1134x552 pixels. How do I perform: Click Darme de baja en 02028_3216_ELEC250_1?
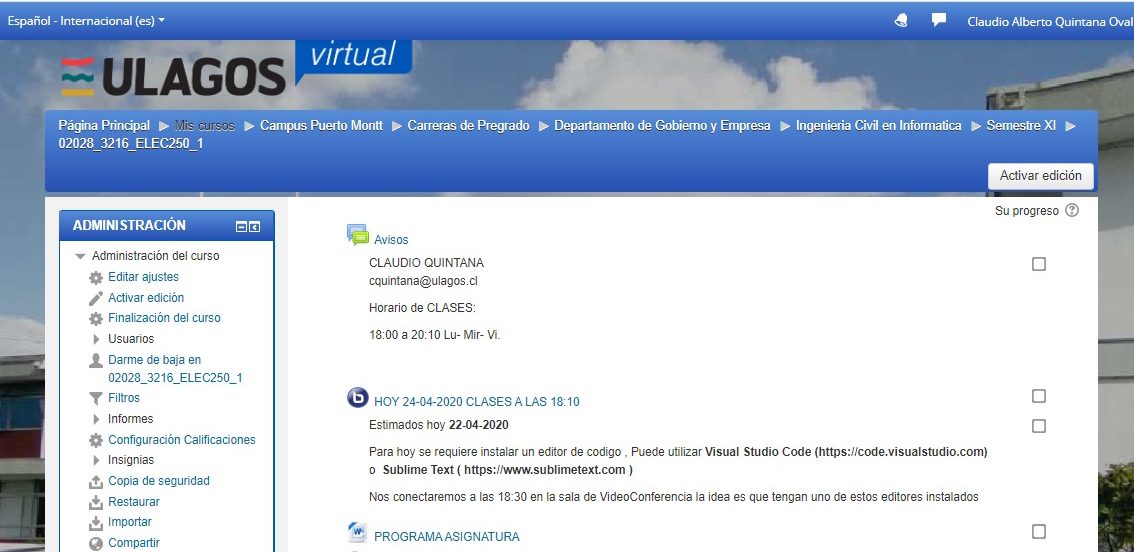(175, 369)
